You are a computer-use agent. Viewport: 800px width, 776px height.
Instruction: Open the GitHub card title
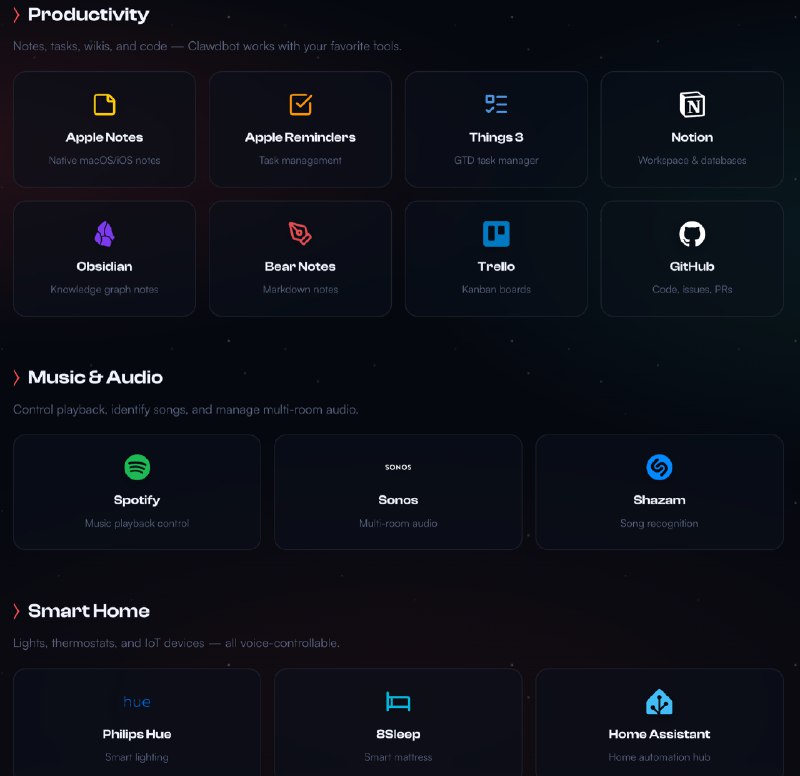point(692,266)
